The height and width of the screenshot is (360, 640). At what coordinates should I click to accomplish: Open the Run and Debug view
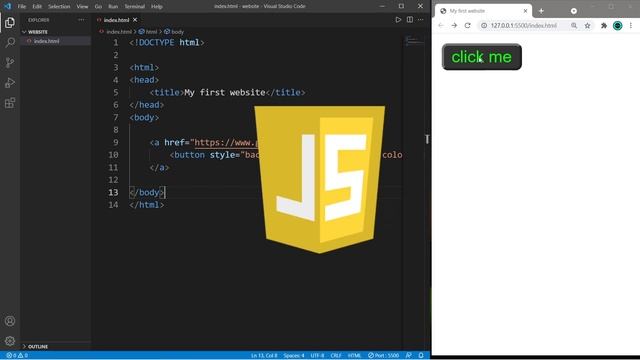click(10, 82)
